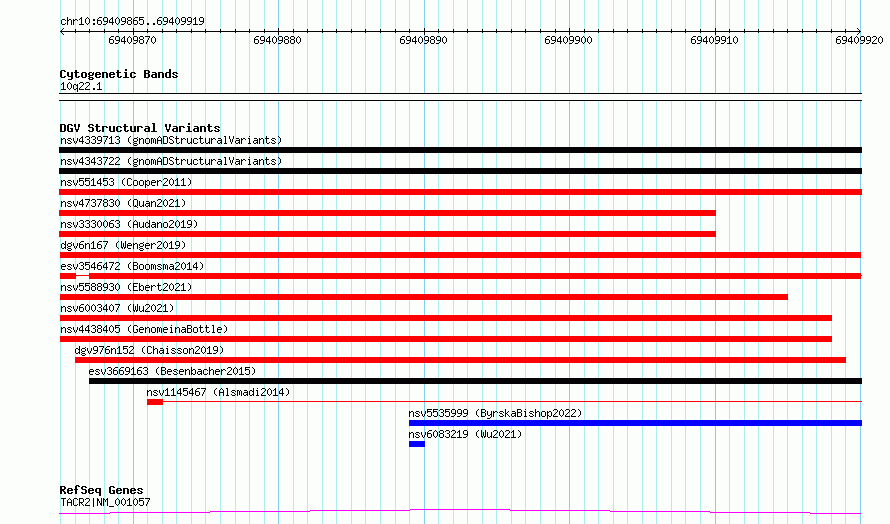The width and height of the screenshot is (890, 524).
Task: Click the 69409900 ruler tick label
Action: [x=568, y=40]
